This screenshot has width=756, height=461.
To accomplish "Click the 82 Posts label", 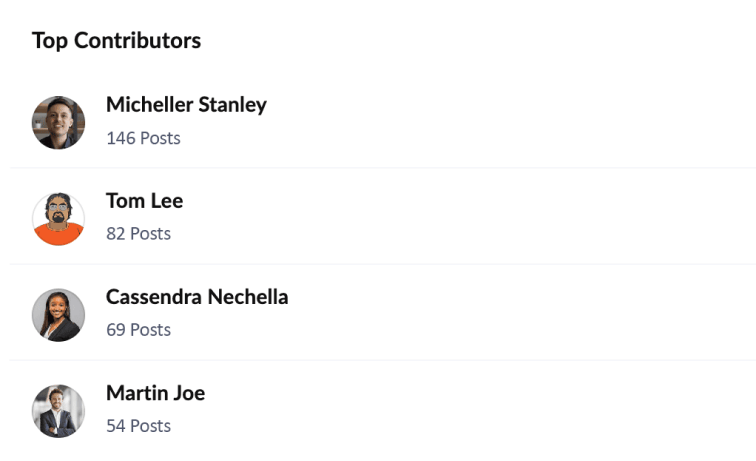I will click(138, 234).
